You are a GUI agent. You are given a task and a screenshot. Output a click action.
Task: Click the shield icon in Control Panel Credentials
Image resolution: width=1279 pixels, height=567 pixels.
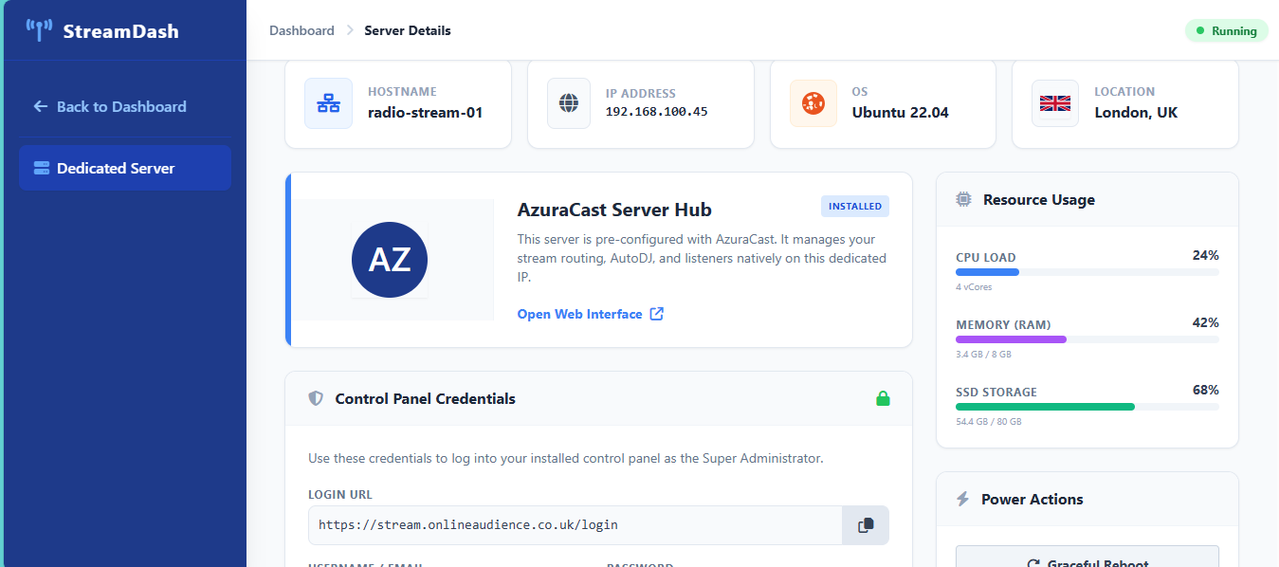[316, 398]
